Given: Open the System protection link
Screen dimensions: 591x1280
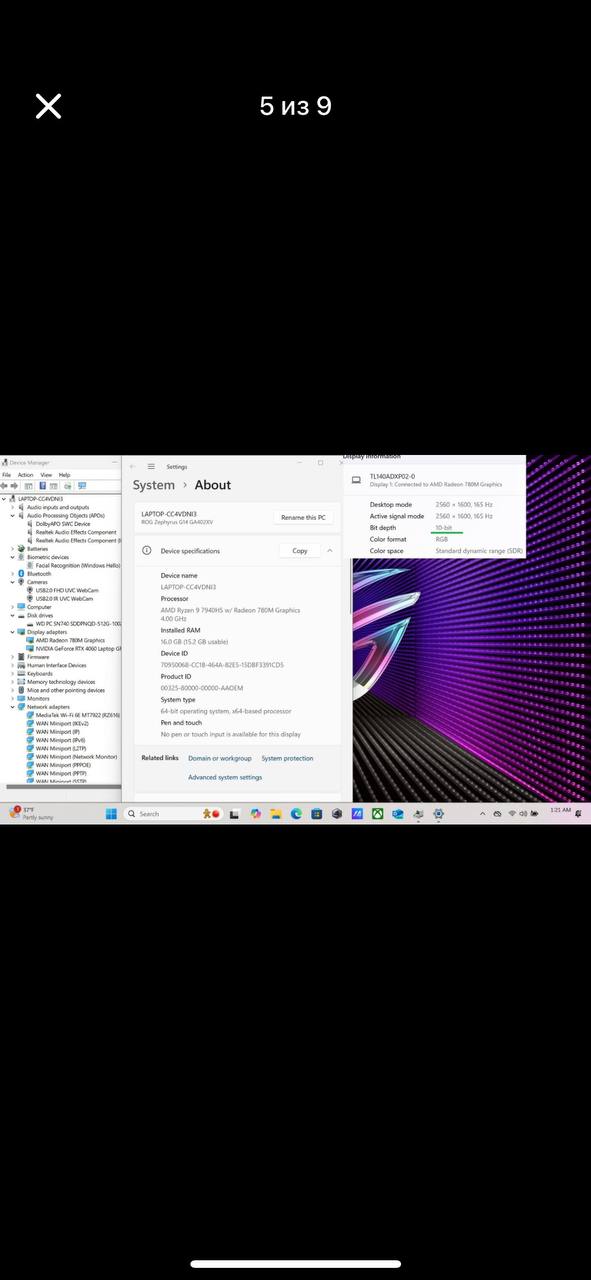Looking at the screenshot, I should (287, 758).
